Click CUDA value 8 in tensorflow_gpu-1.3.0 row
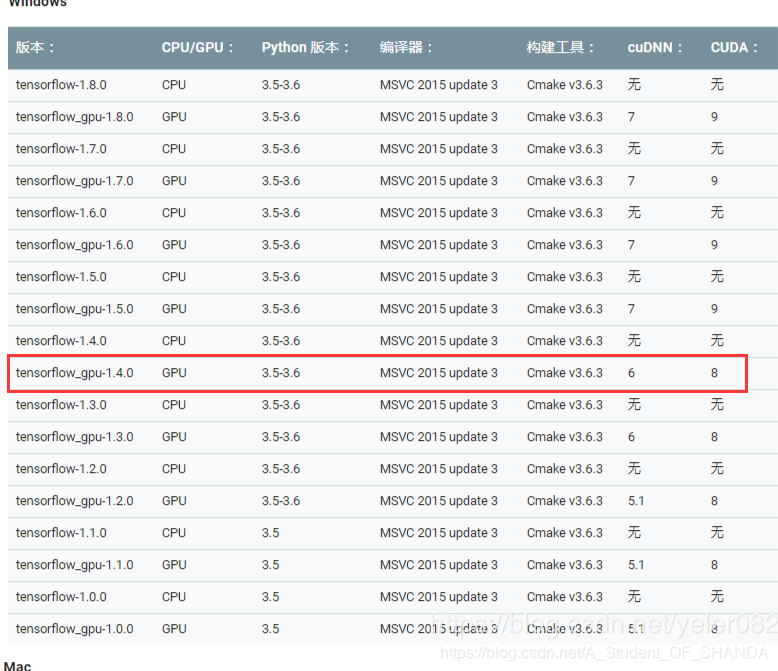The image size is (778, 671). tap(714, 437)
